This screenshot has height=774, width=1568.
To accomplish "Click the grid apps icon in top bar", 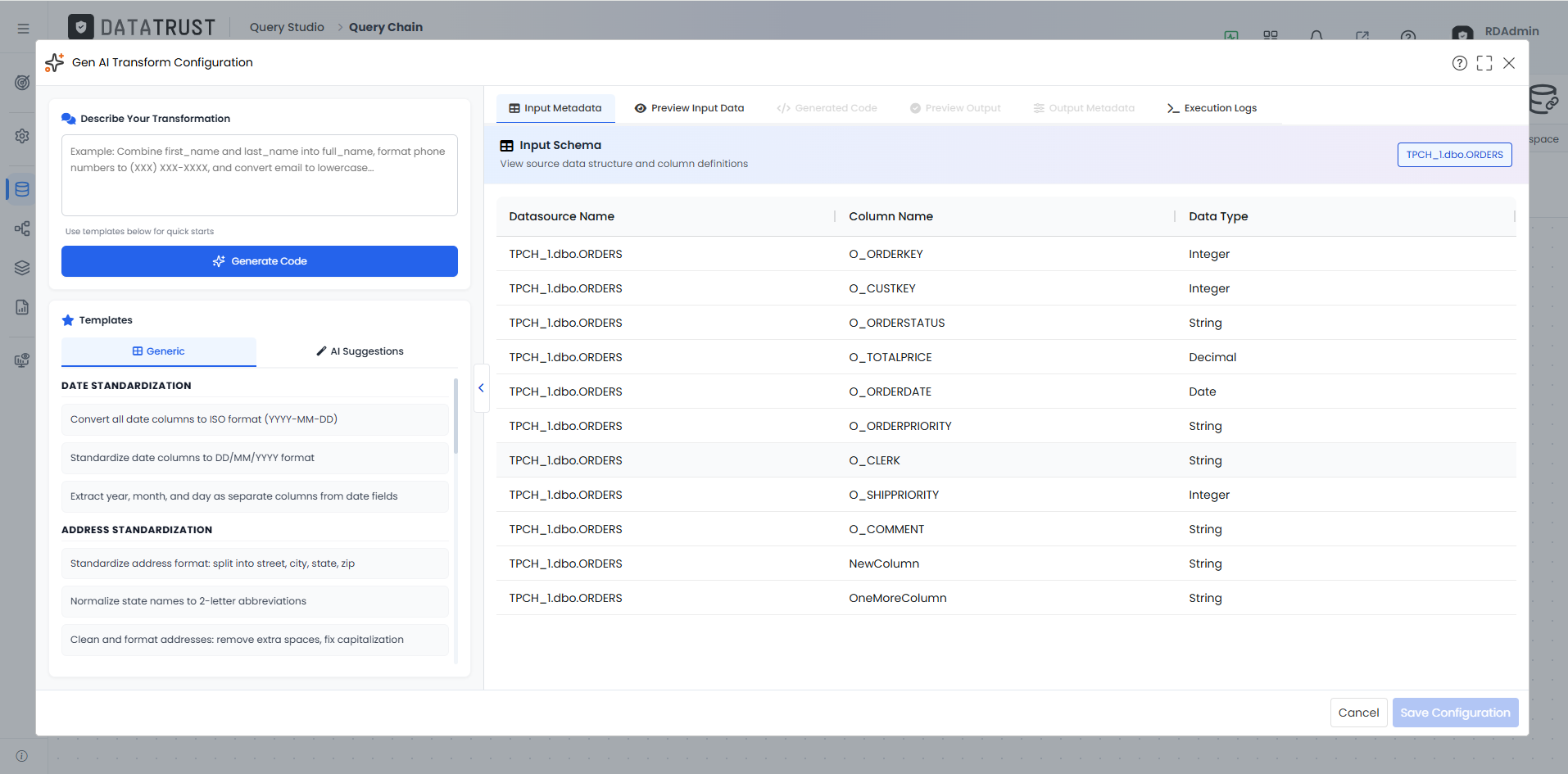I will click(x=1271, y=36).
